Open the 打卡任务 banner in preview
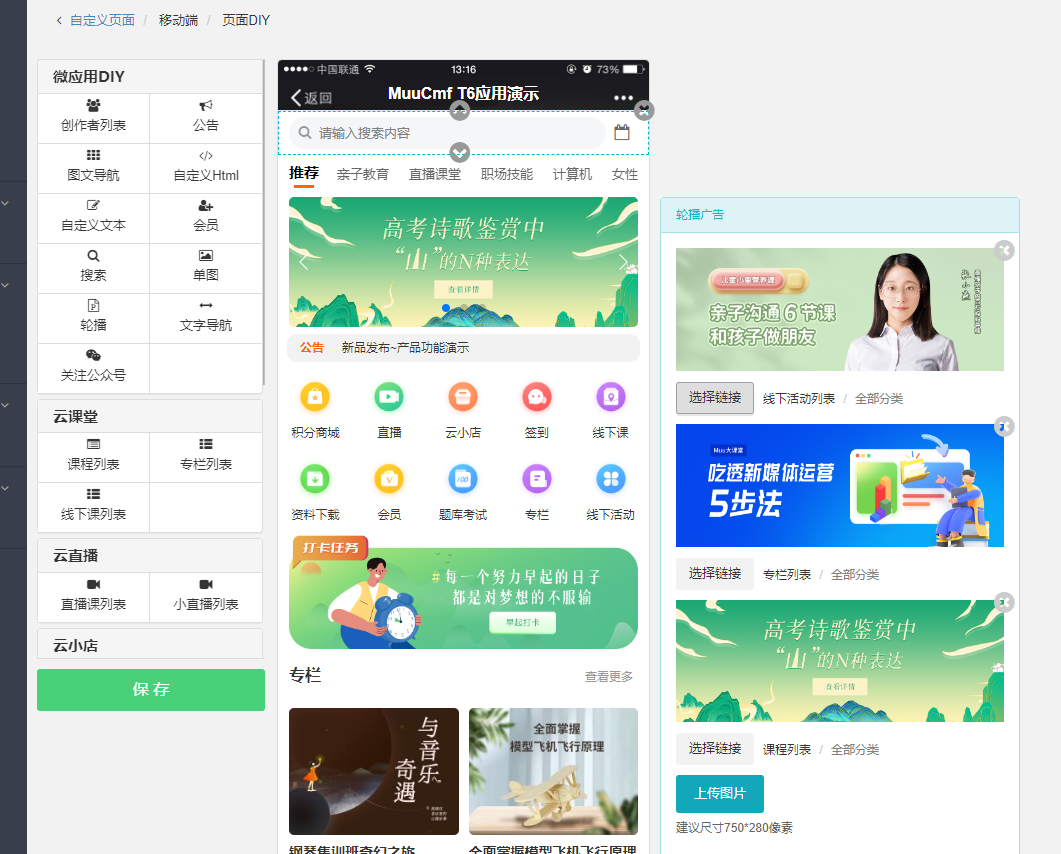The height and width of the screenshot is (854, 1061). (464, 593)
